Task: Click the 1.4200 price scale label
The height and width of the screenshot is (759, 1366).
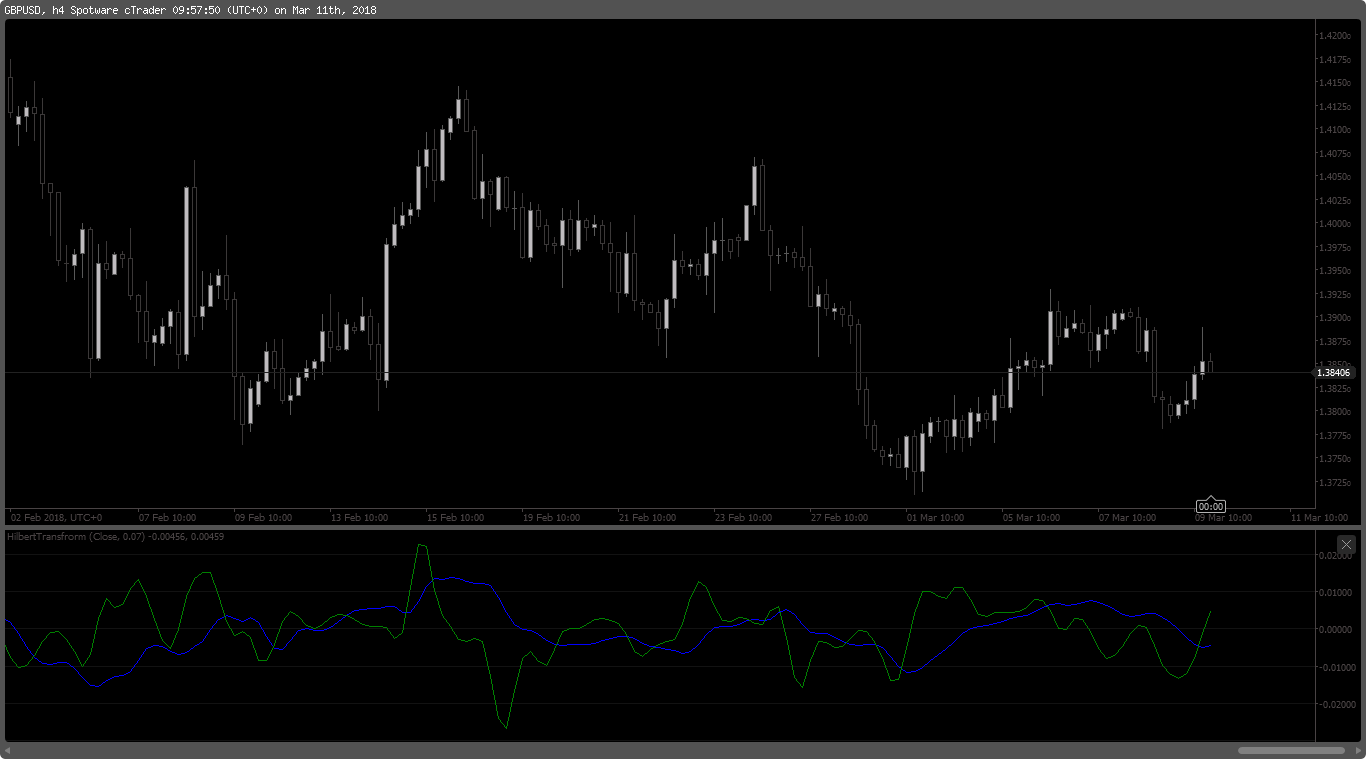Action: [1334, 35]
